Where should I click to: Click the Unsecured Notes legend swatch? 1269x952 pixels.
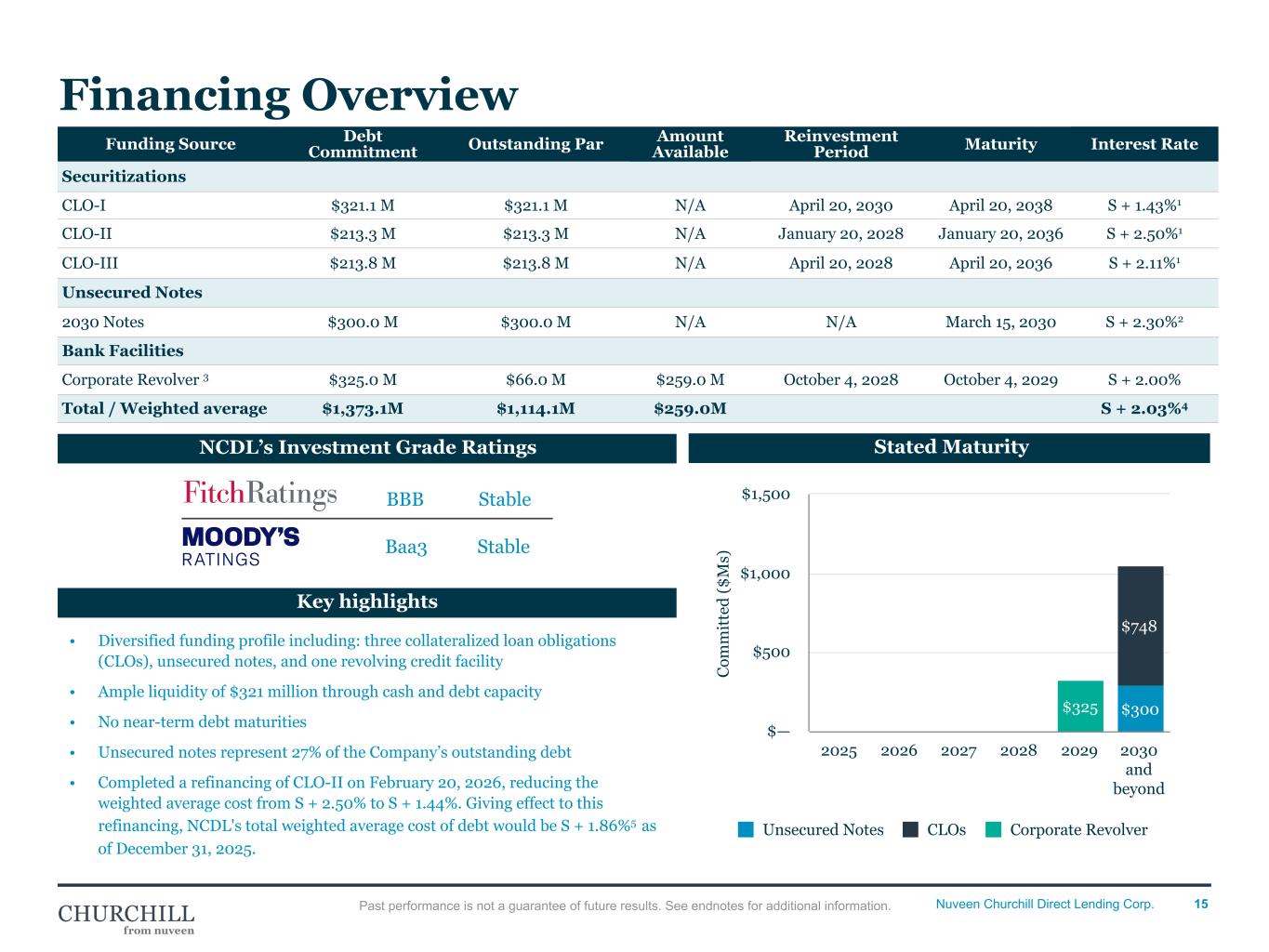pyautogui.click(x=746, y=830)
